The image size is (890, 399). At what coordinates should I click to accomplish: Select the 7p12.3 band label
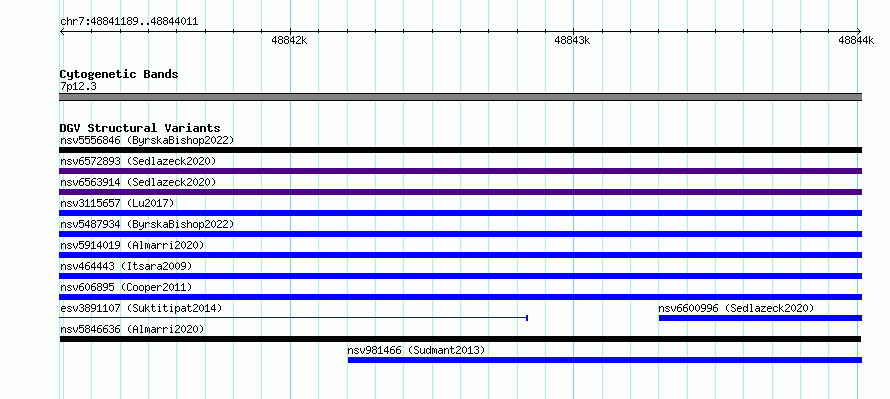tap(78, 86)
